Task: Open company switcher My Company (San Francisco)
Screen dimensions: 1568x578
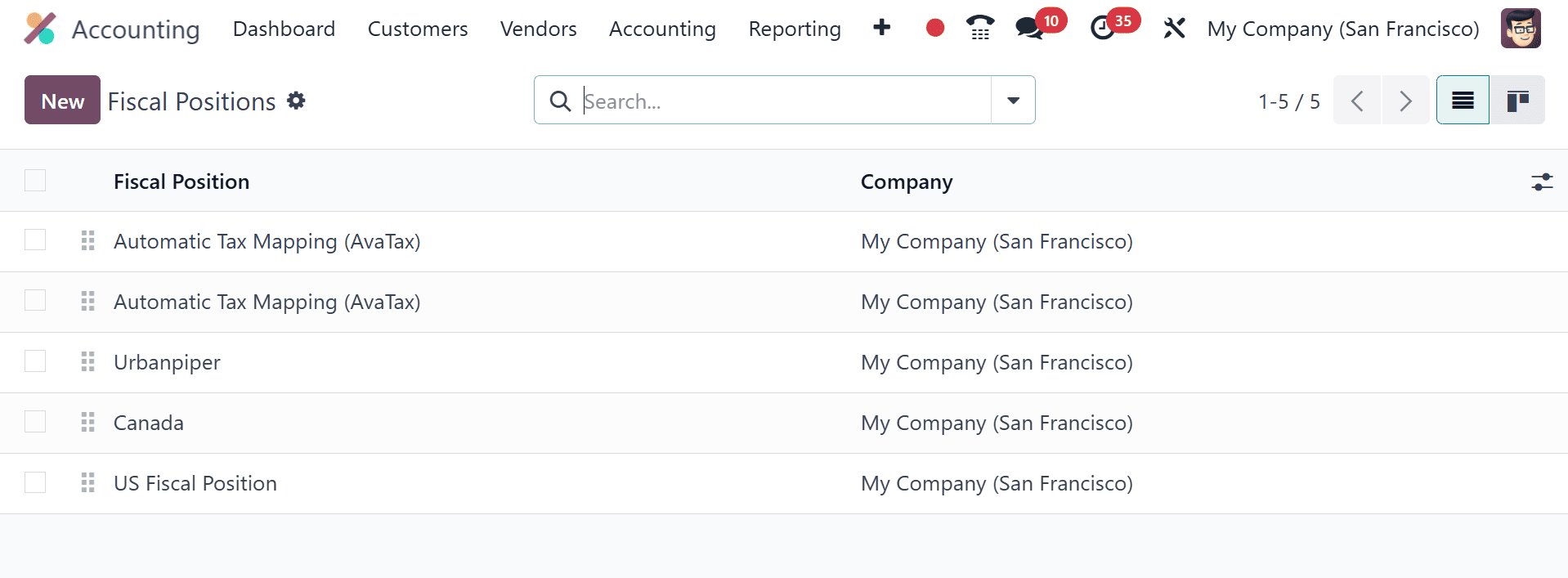Action: [1343, 29]
